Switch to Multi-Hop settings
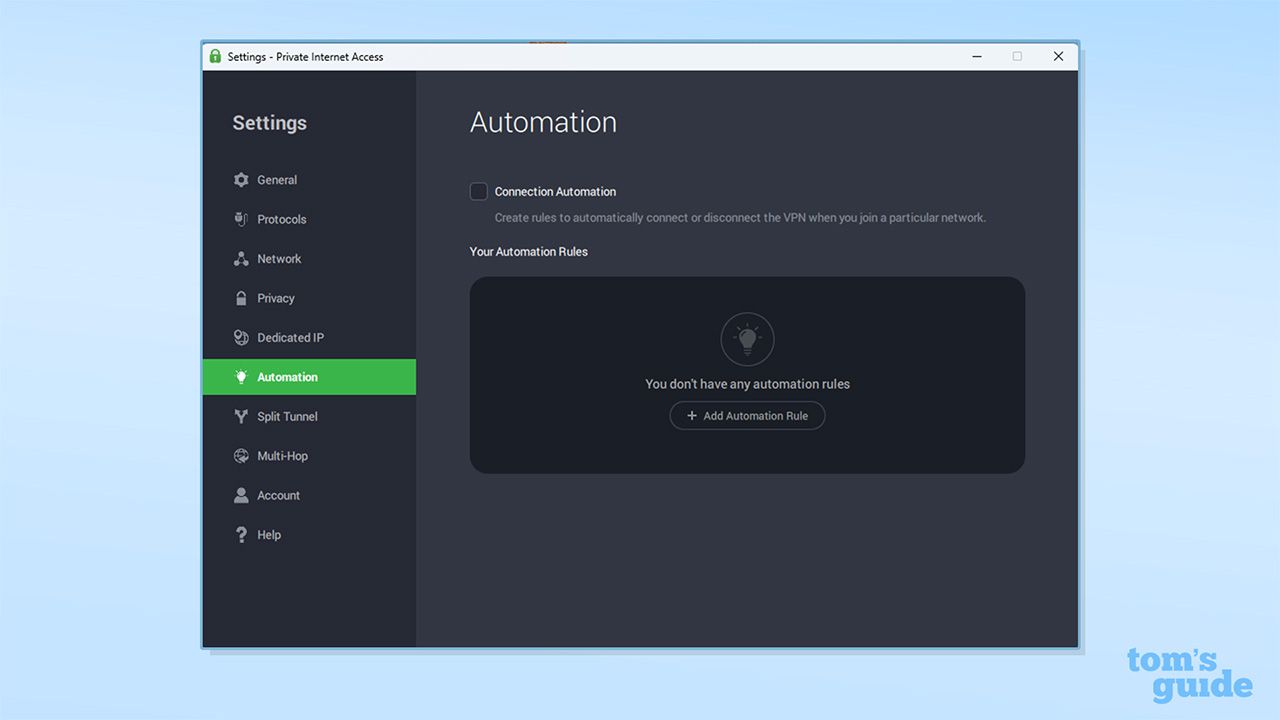 coord(309,456)
